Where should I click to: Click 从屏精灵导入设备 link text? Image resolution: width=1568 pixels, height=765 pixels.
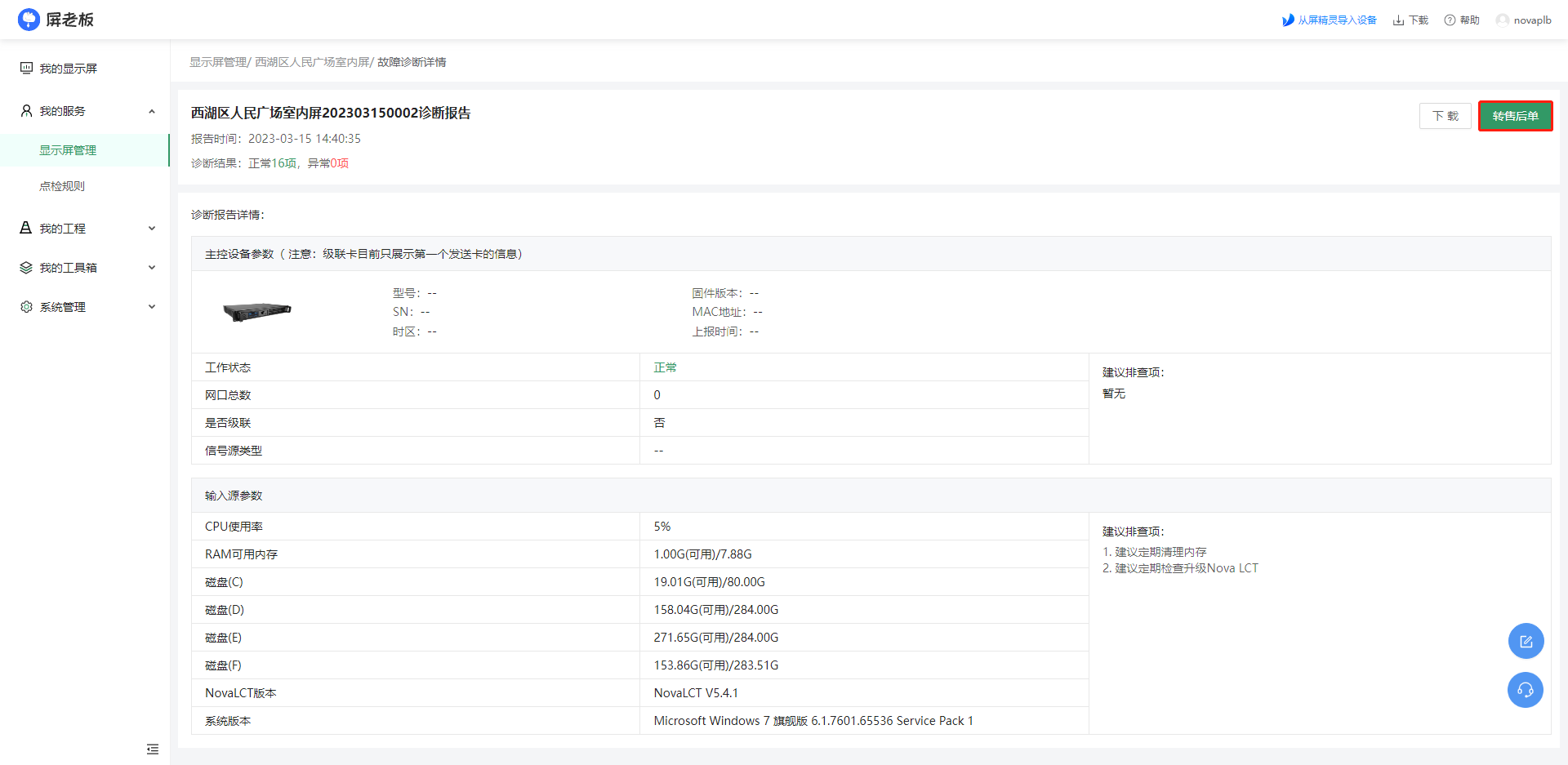[1337, 20]
